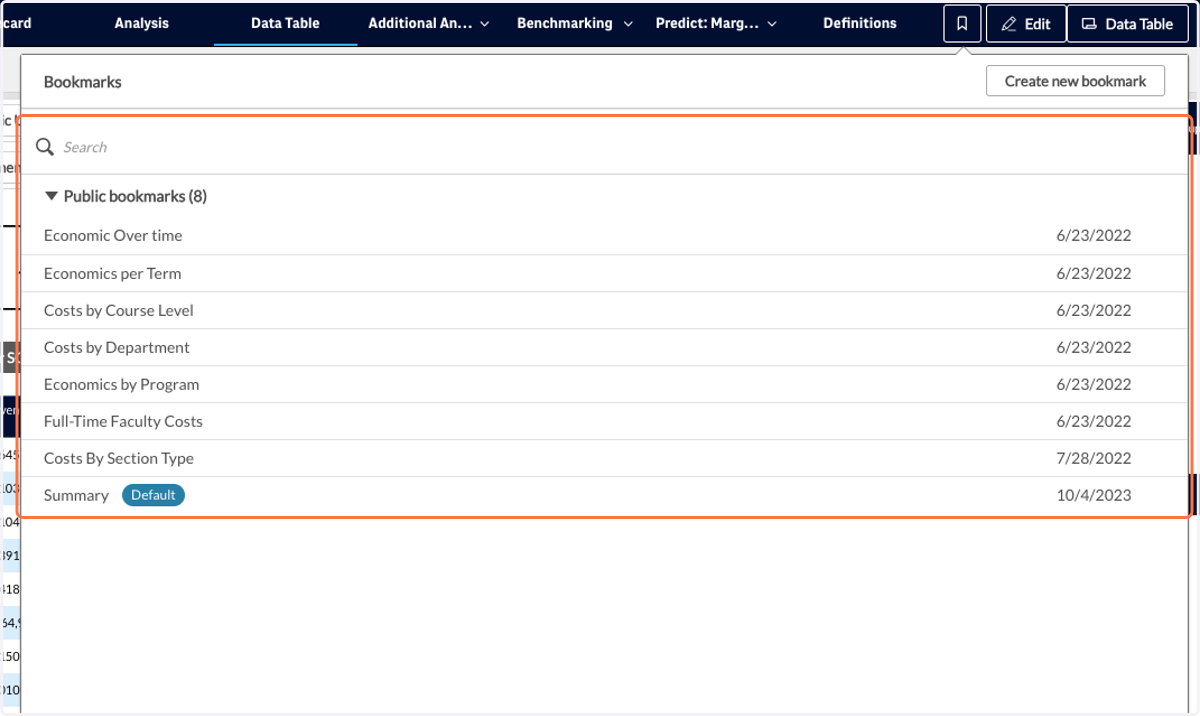Expand the Predict: Marg... dropdown

point(716,23)
